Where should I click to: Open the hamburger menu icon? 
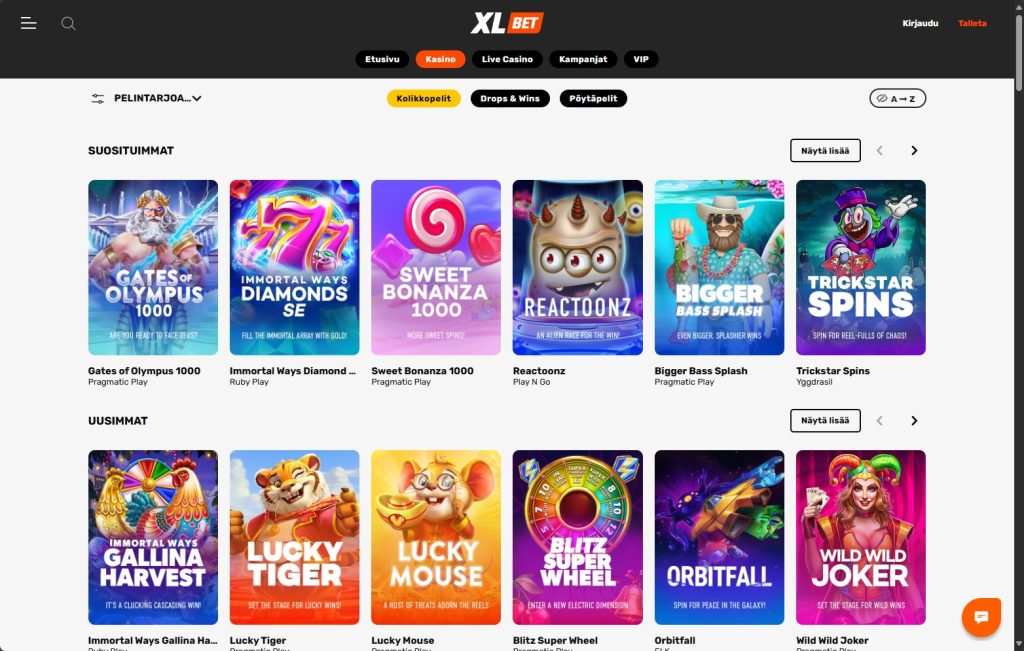click(28, 24)
